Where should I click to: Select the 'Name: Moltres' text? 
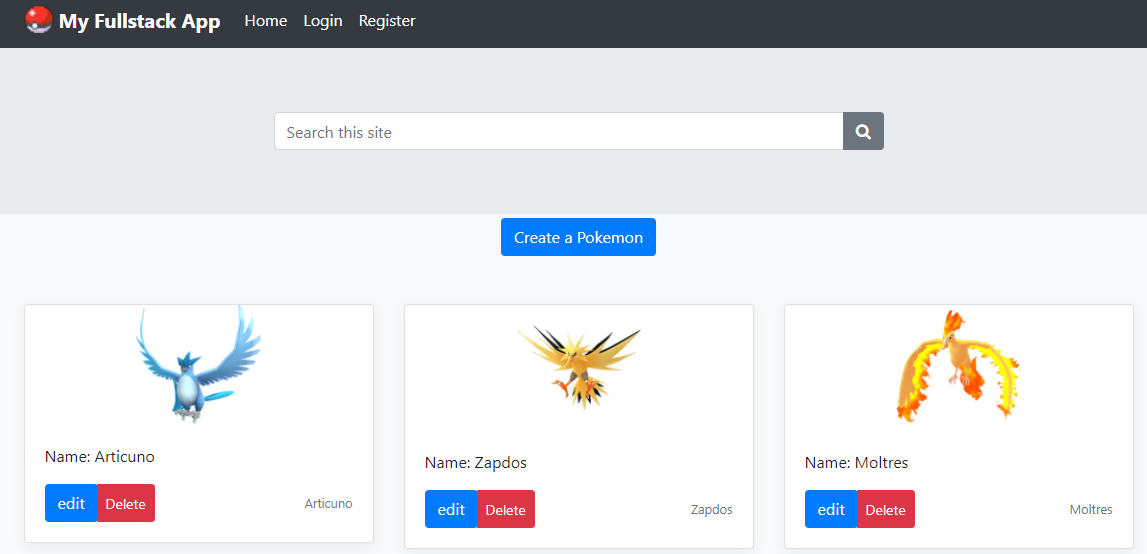point(857,463)
